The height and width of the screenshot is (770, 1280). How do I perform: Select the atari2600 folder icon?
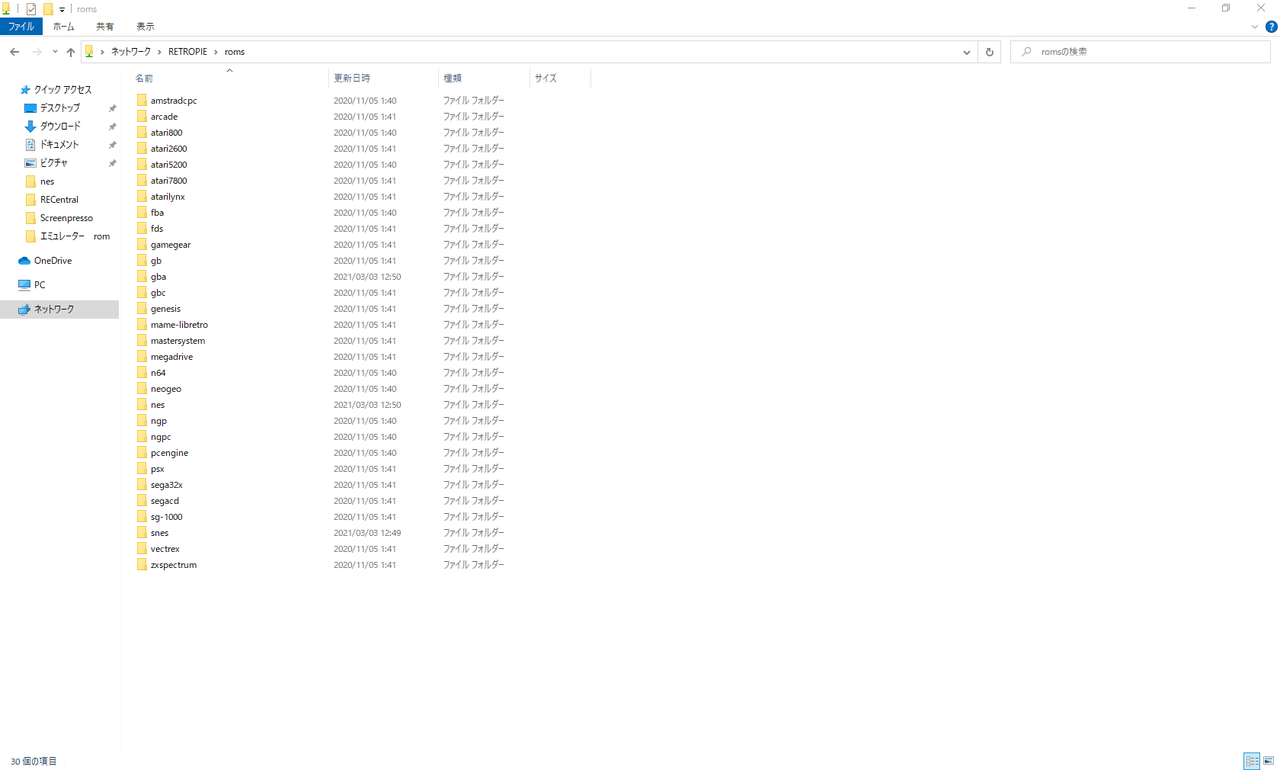142,149
